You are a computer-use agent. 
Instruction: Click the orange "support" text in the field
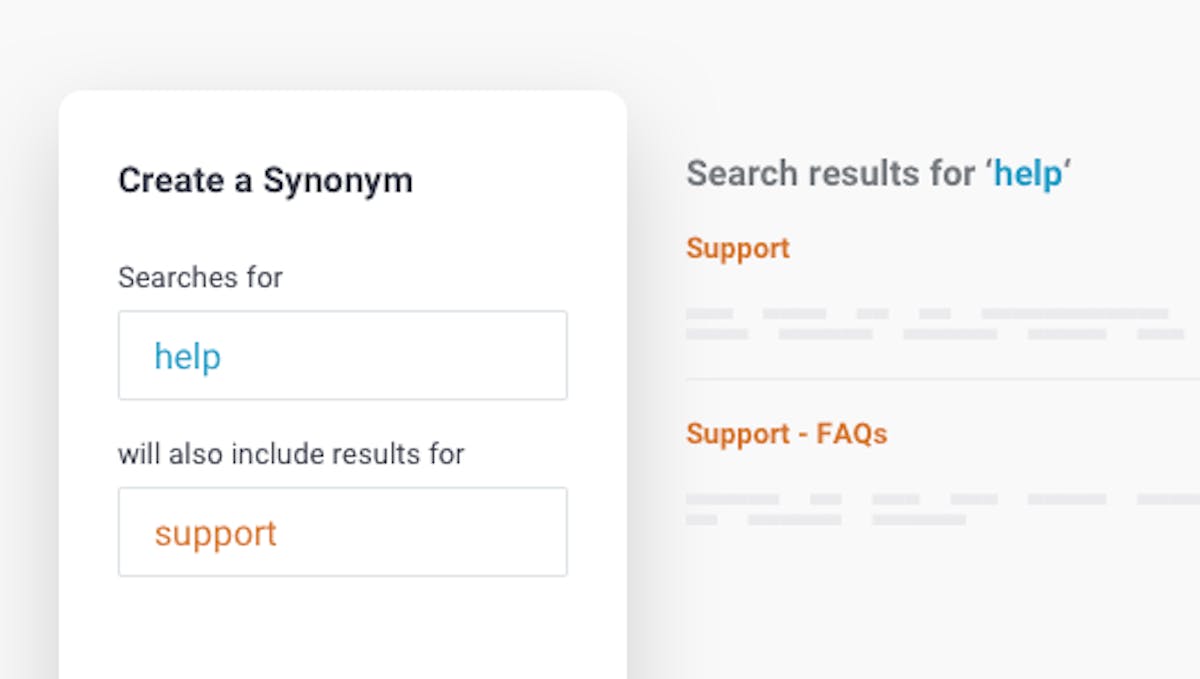tap(215, 534)
